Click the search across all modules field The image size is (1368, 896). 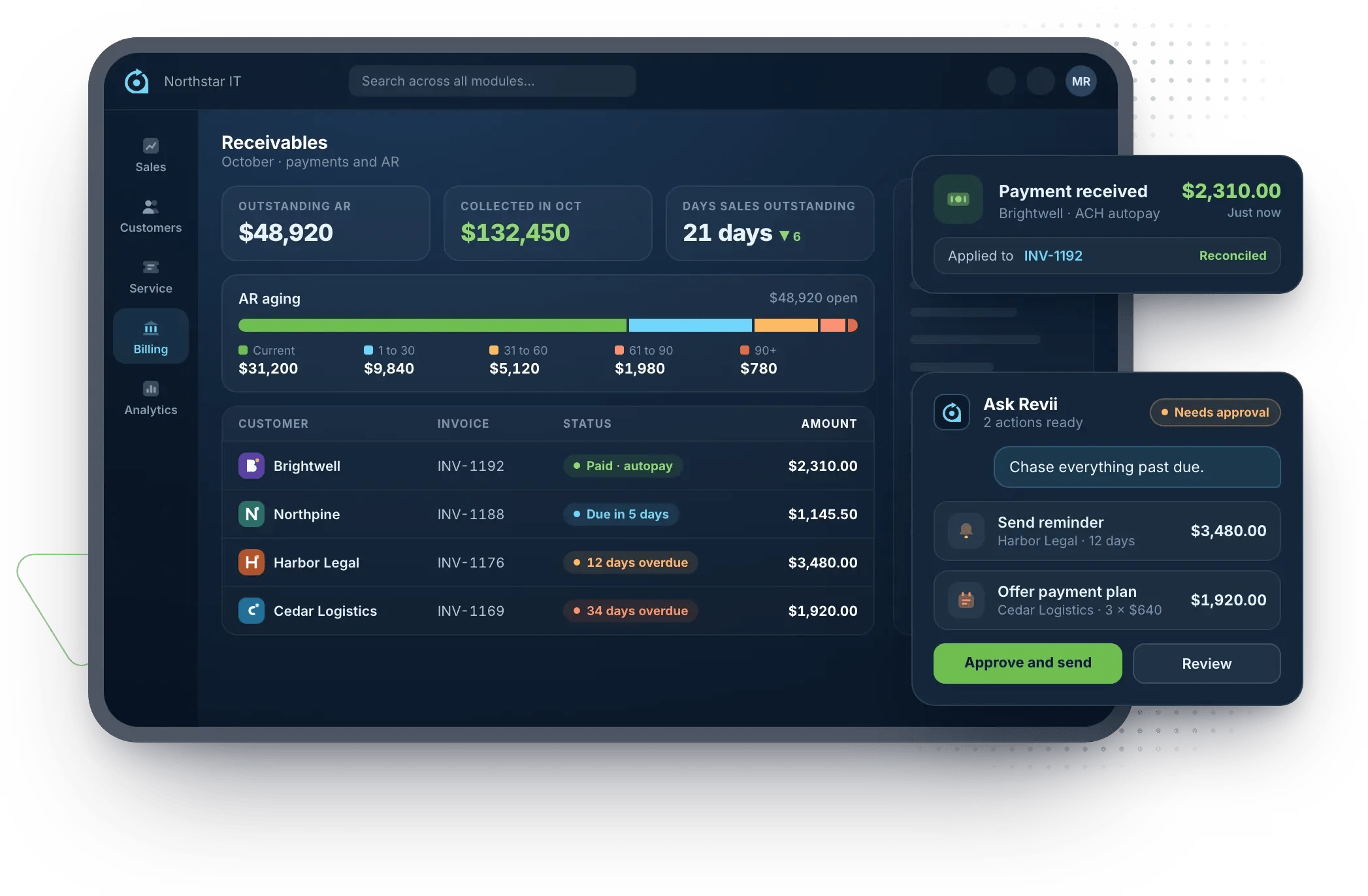[492, 81]
